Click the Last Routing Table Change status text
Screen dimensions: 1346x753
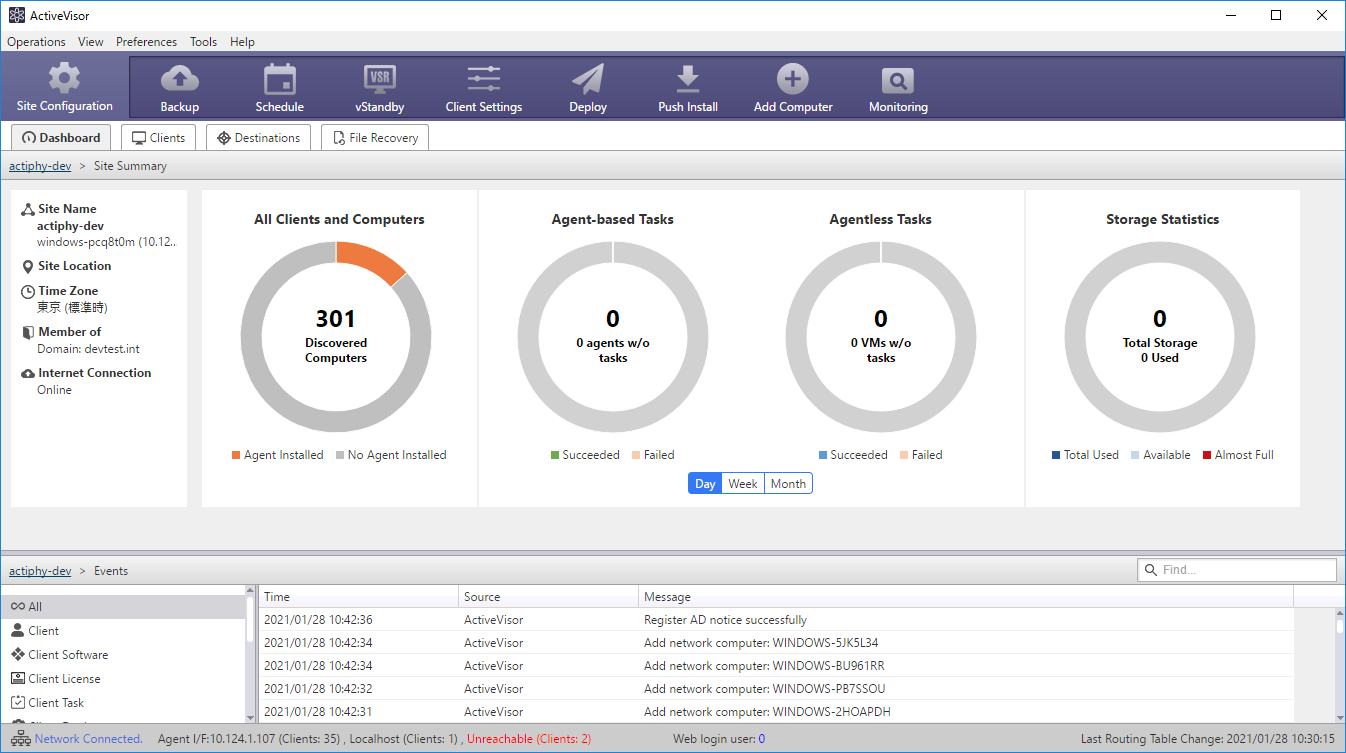pos(1207,739)
